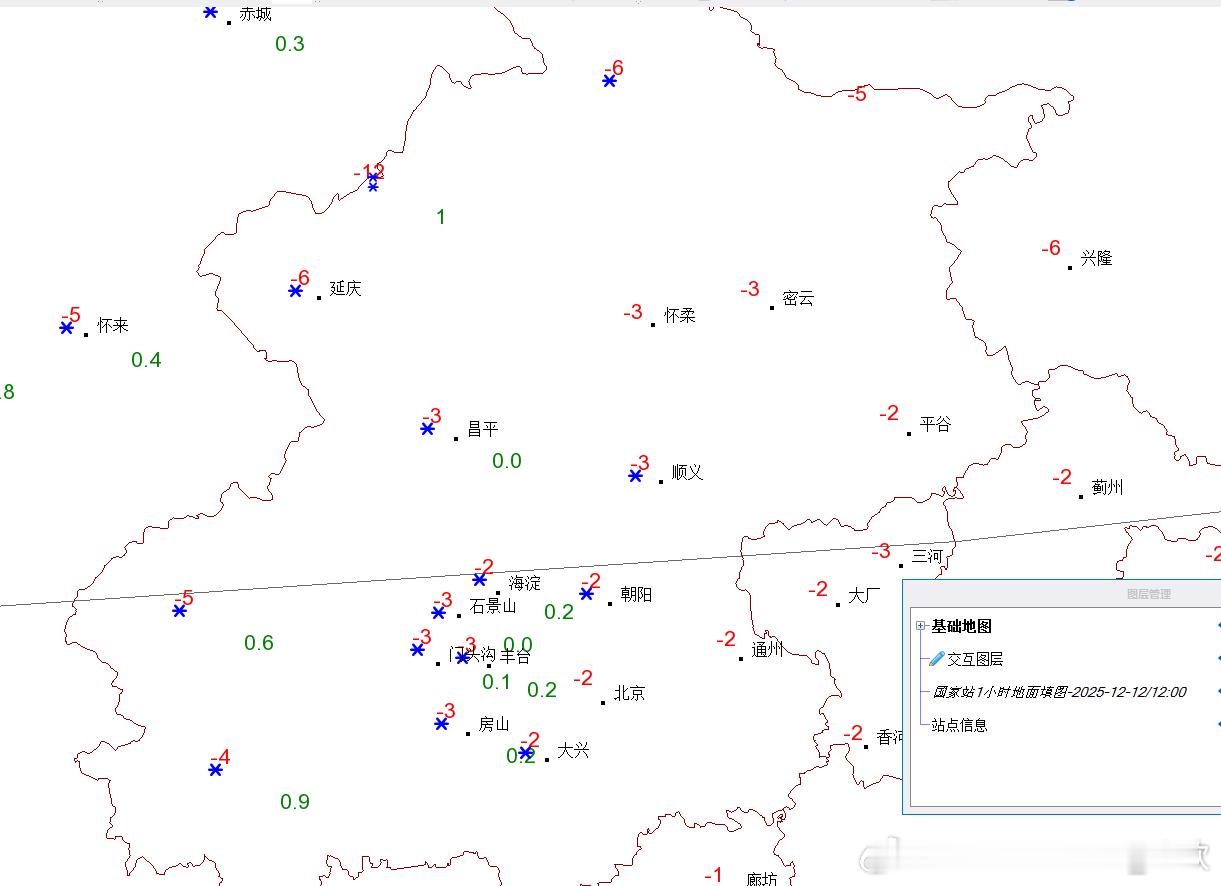
Task: Click the snow symbol beside 赤城
Action: [x=210, y=12]
